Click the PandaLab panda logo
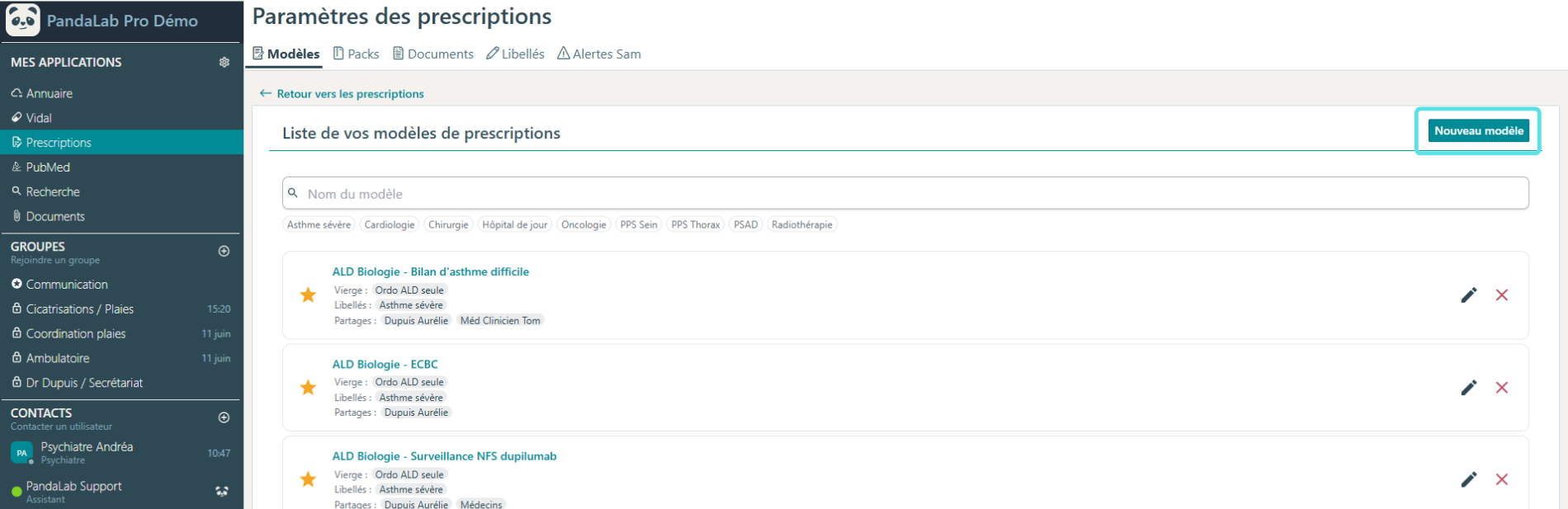This screenshot has height=509, width=1568. pyautogui.click(x=23, y=20)
